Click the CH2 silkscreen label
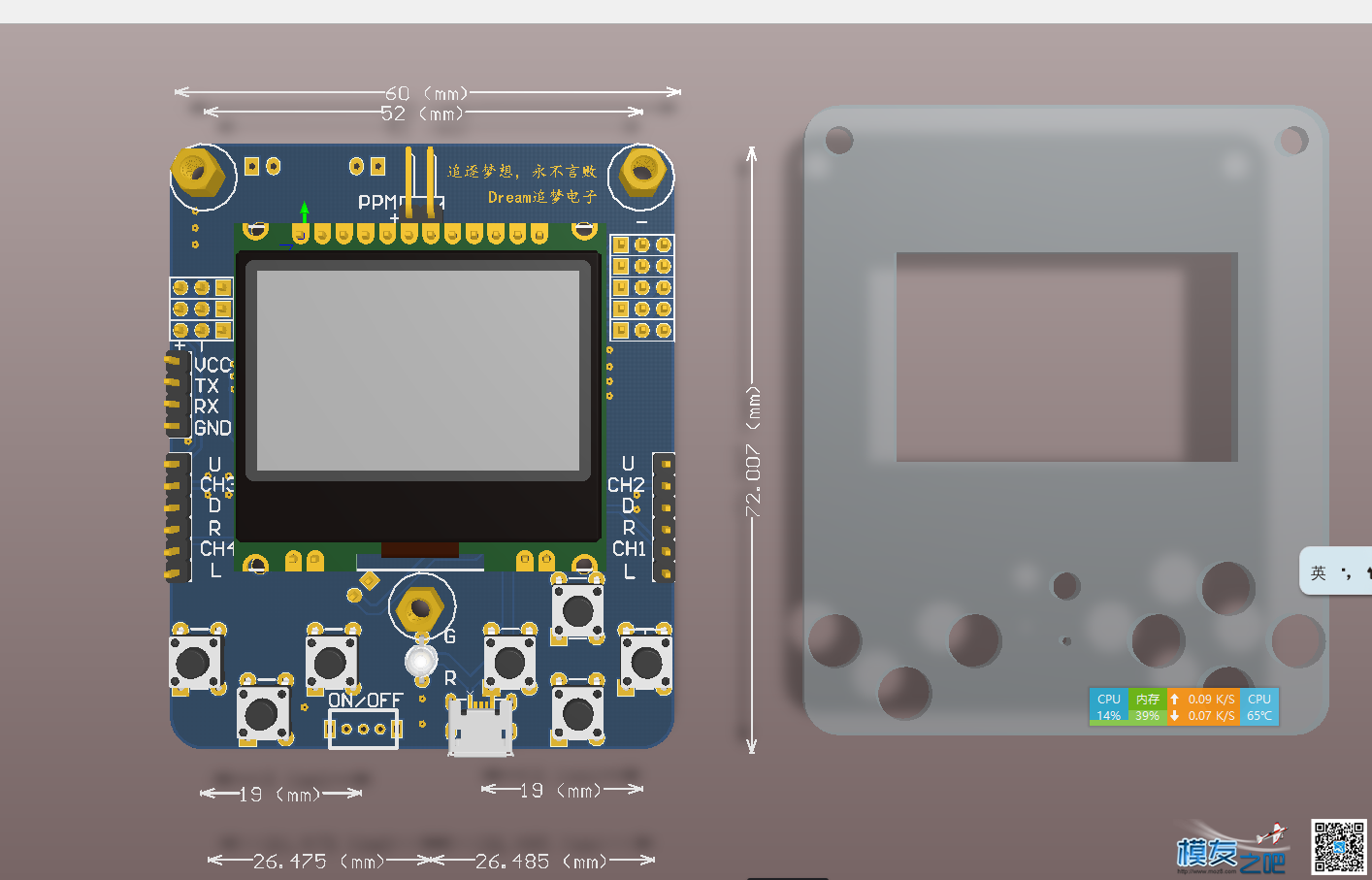This screenshot has width=1372, height=880. pyautogui.click(x=626, y=484)
